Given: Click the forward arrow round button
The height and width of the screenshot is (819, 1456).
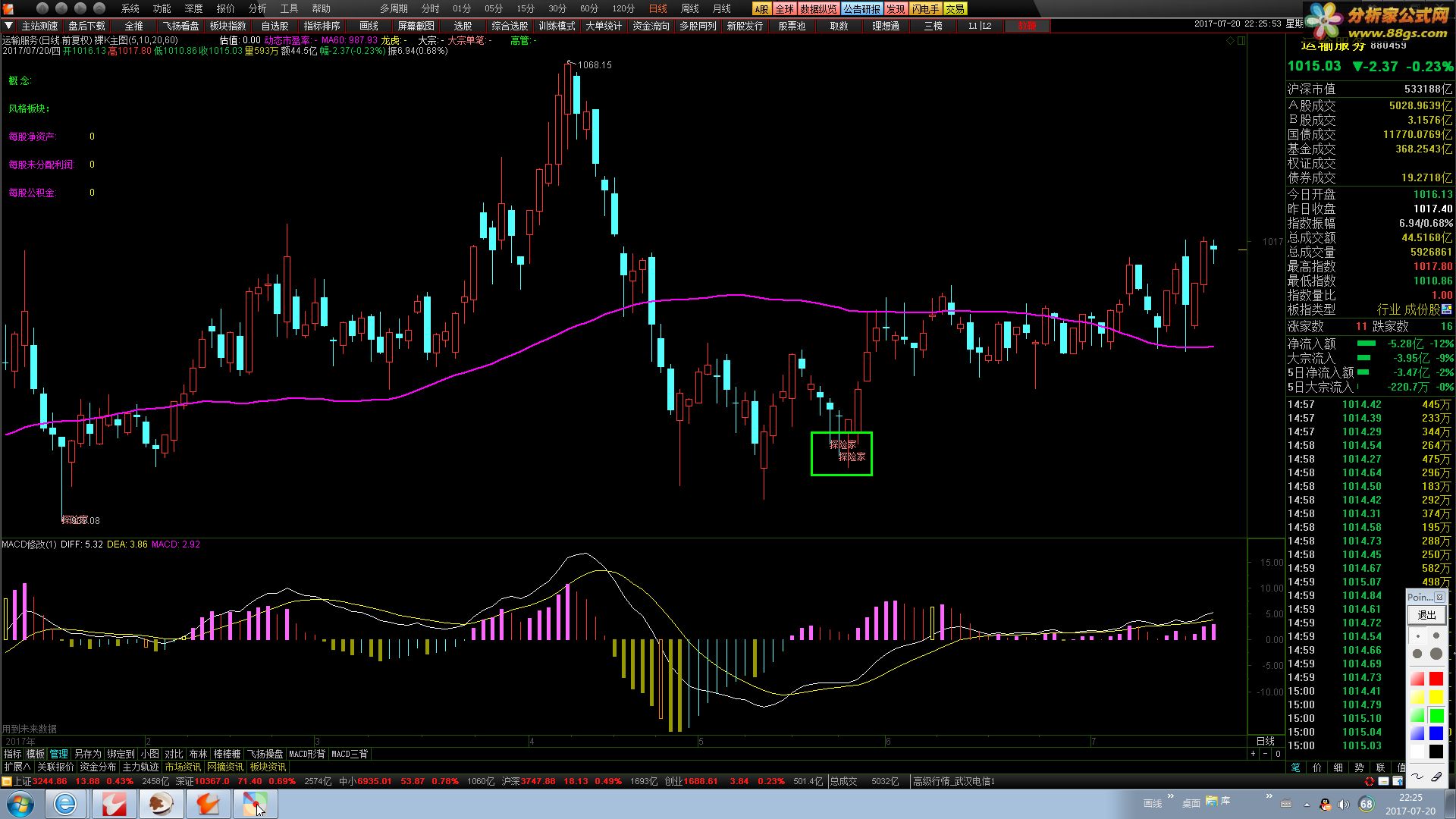Looking at the screenshot, I should pos(81,8).
